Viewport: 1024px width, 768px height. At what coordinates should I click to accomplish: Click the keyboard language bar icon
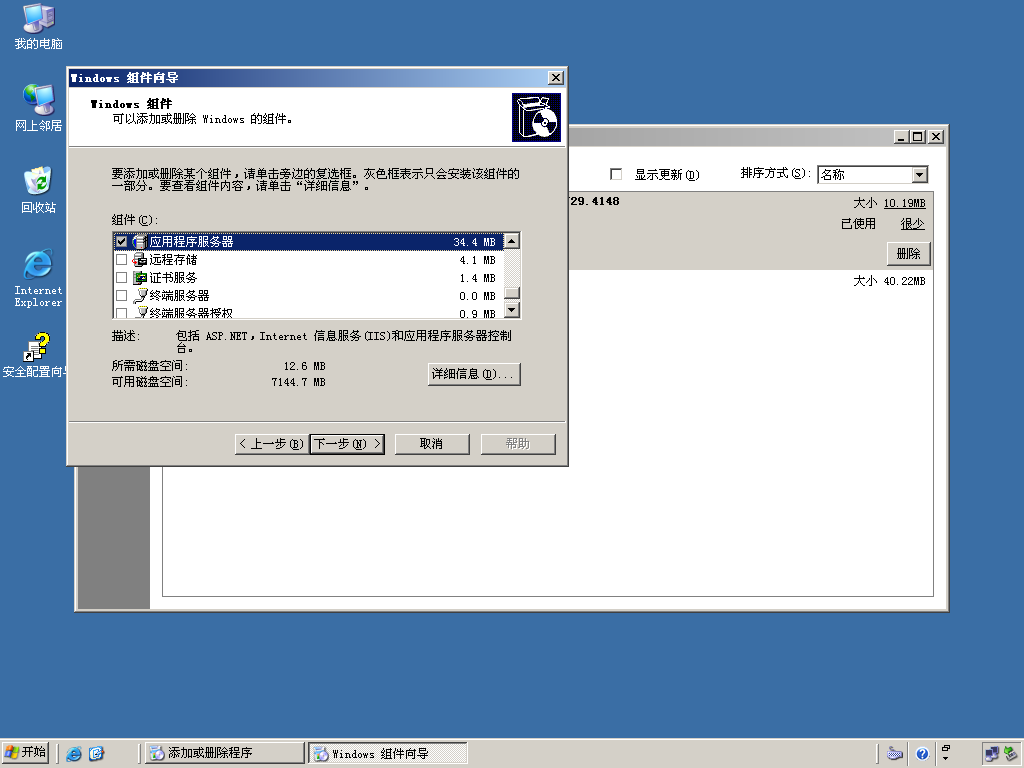tap(895, 754)
